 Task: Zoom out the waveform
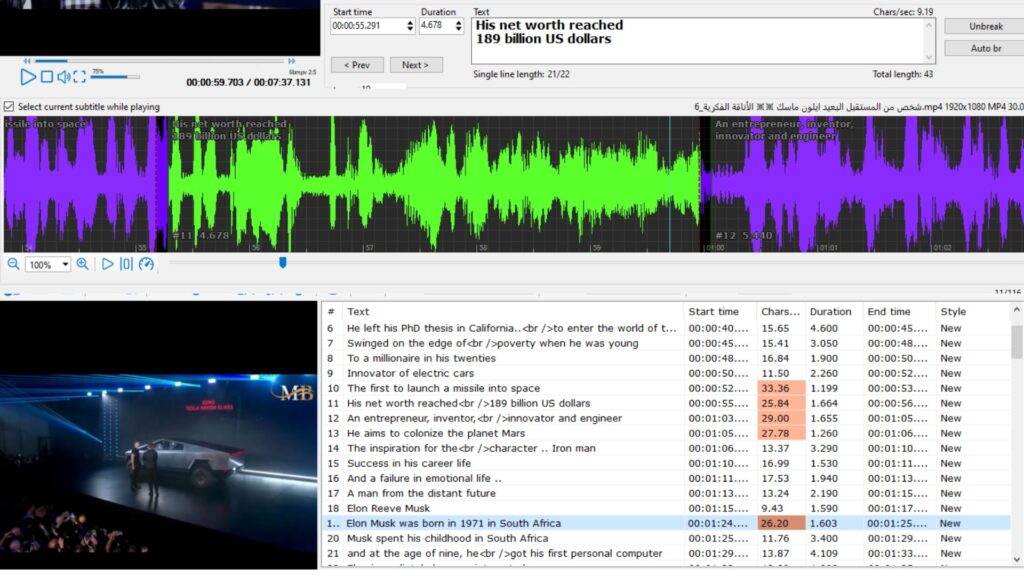[x=13, y=264]
